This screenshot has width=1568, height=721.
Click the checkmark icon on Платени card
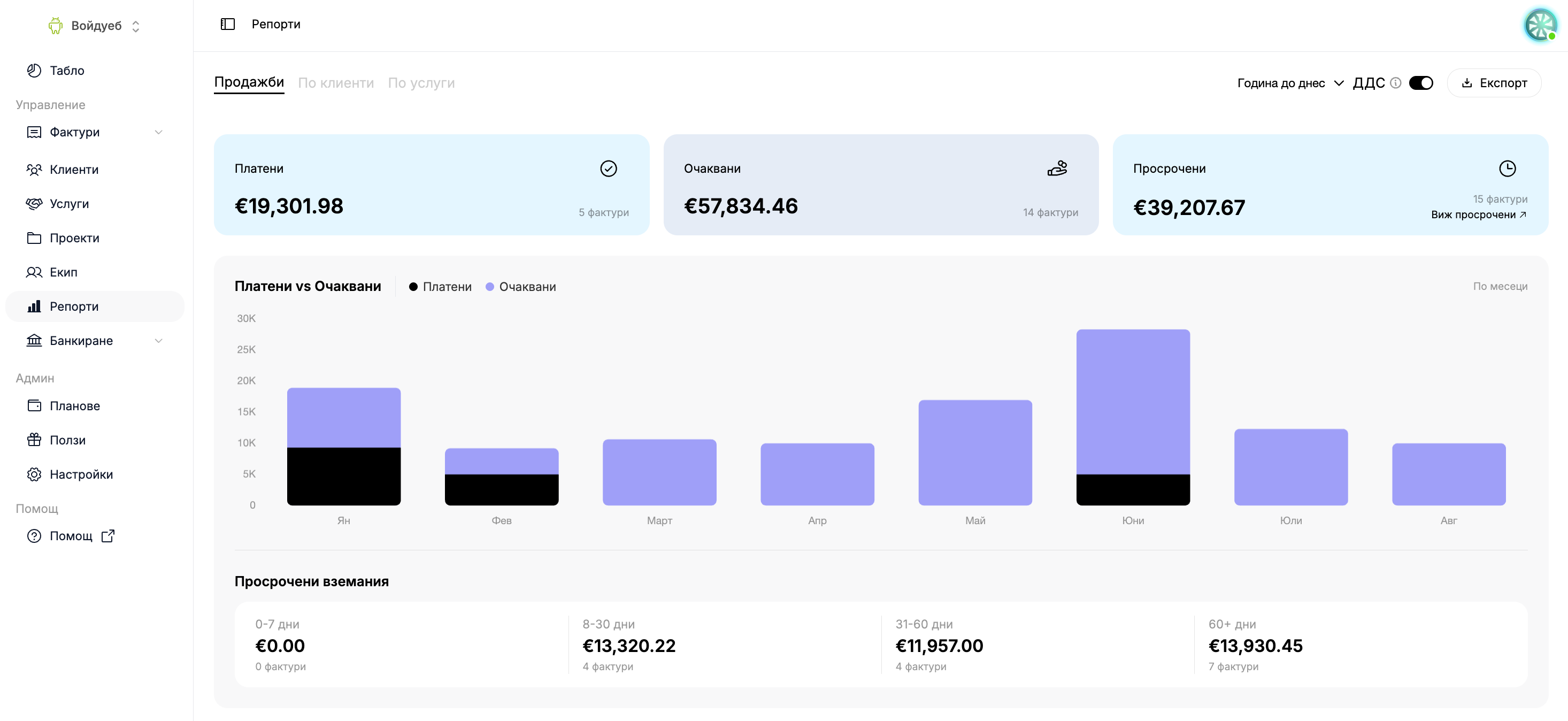coord(608,168)
